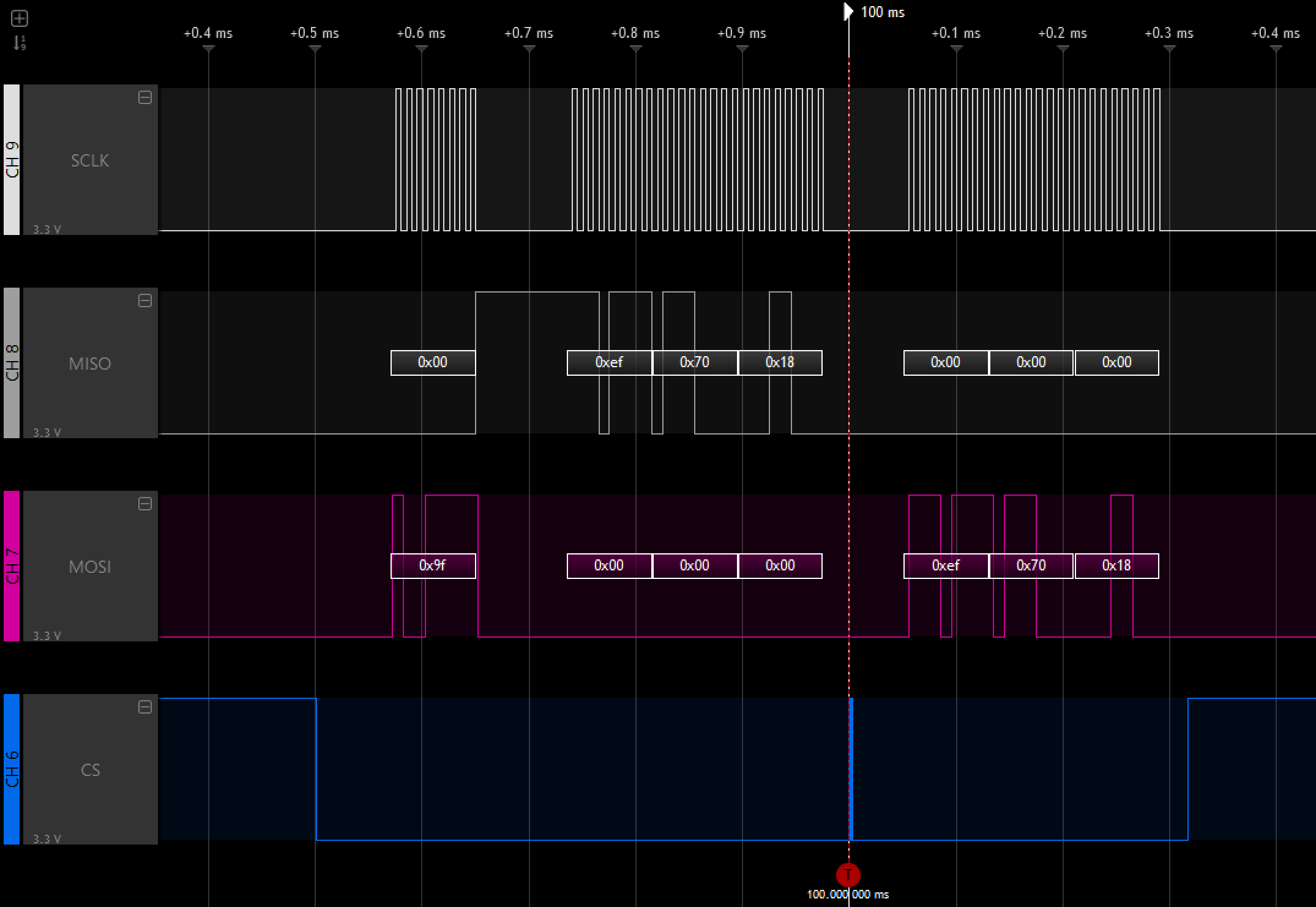Click the +0.2 ms tick after trigger
Viewport: 1316px width, 907px height.
point(1063,34)
